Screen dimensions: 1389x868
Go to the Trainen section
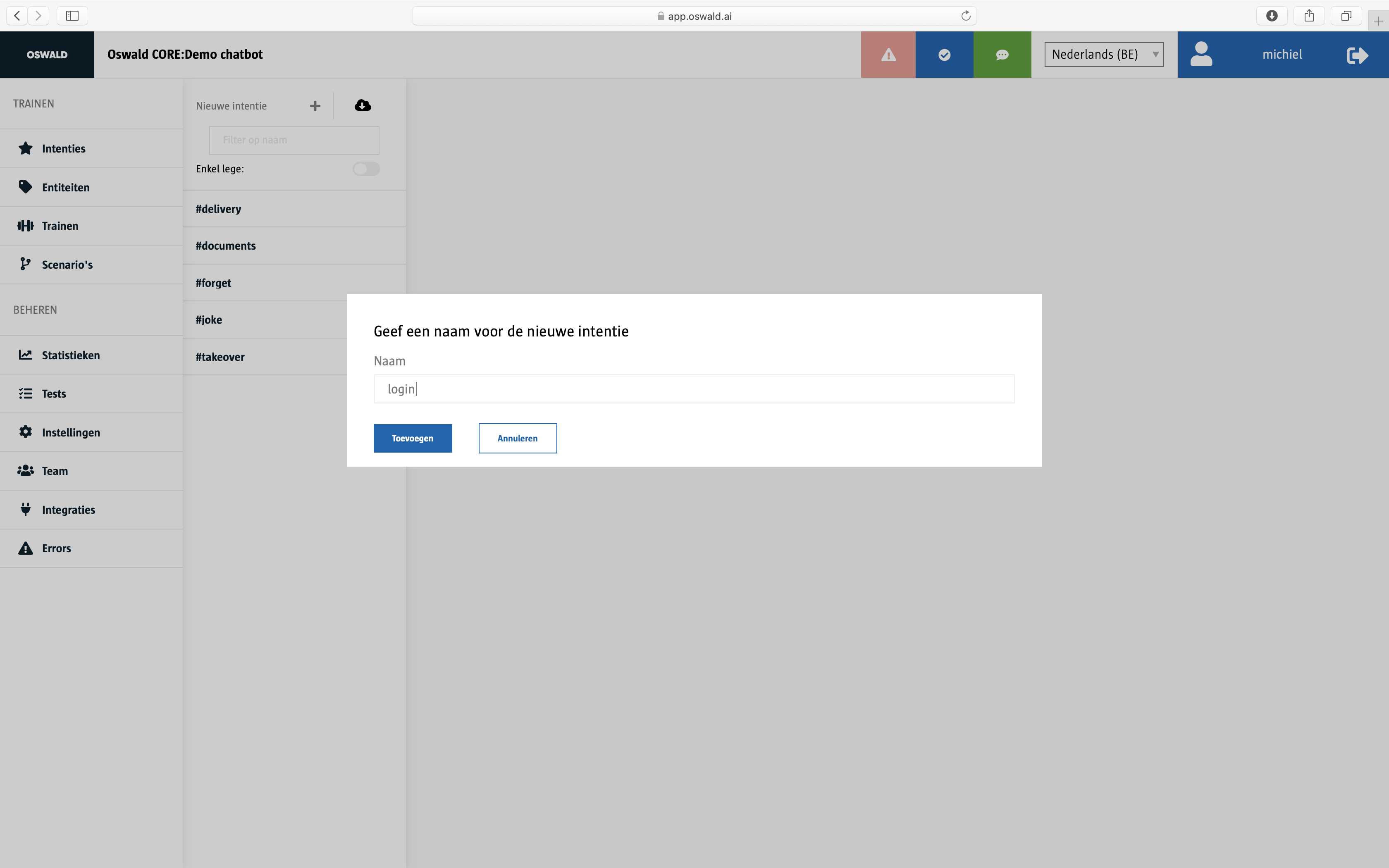(x=91, y=226)
